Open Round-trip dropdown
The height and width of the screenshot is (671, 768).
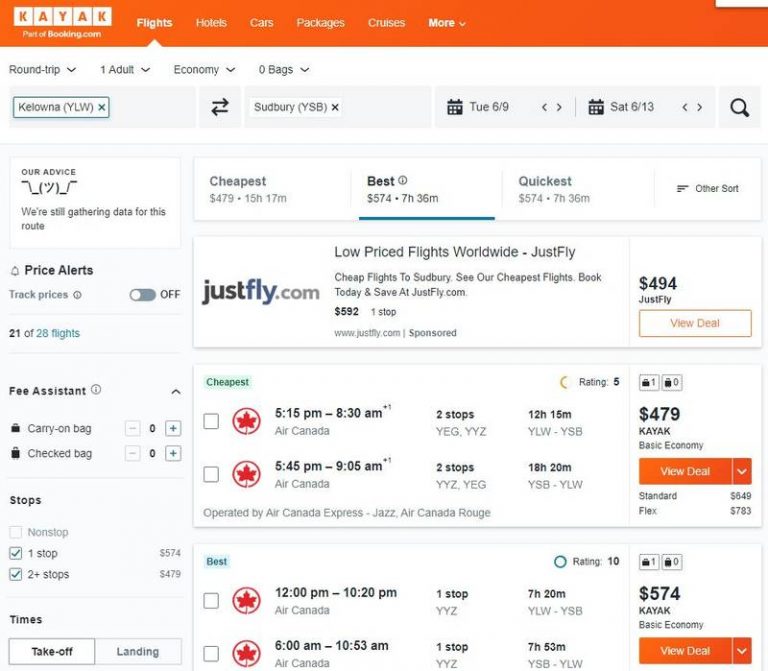coord(43,70)
